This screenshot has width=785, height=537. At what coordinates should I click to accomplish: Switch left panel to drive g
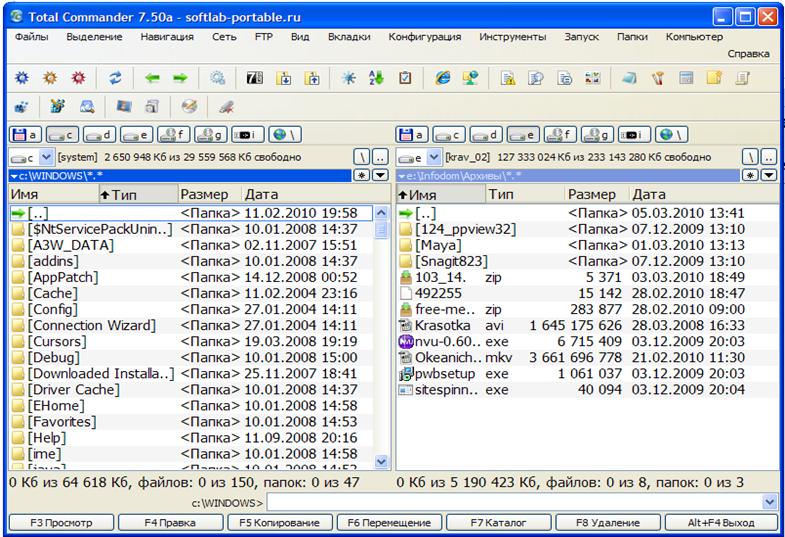211,135
